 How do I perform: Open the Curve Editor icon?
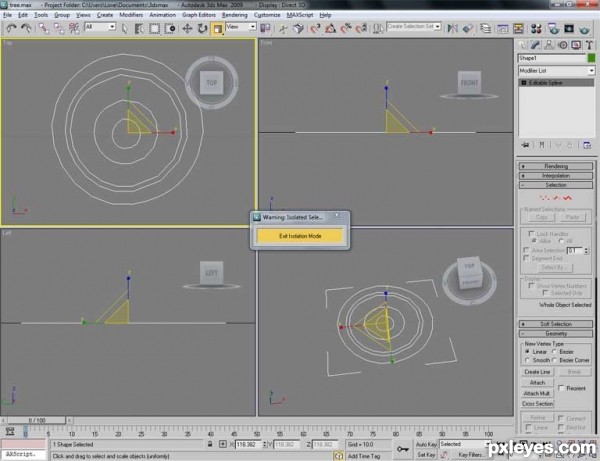tap(502, 29)
